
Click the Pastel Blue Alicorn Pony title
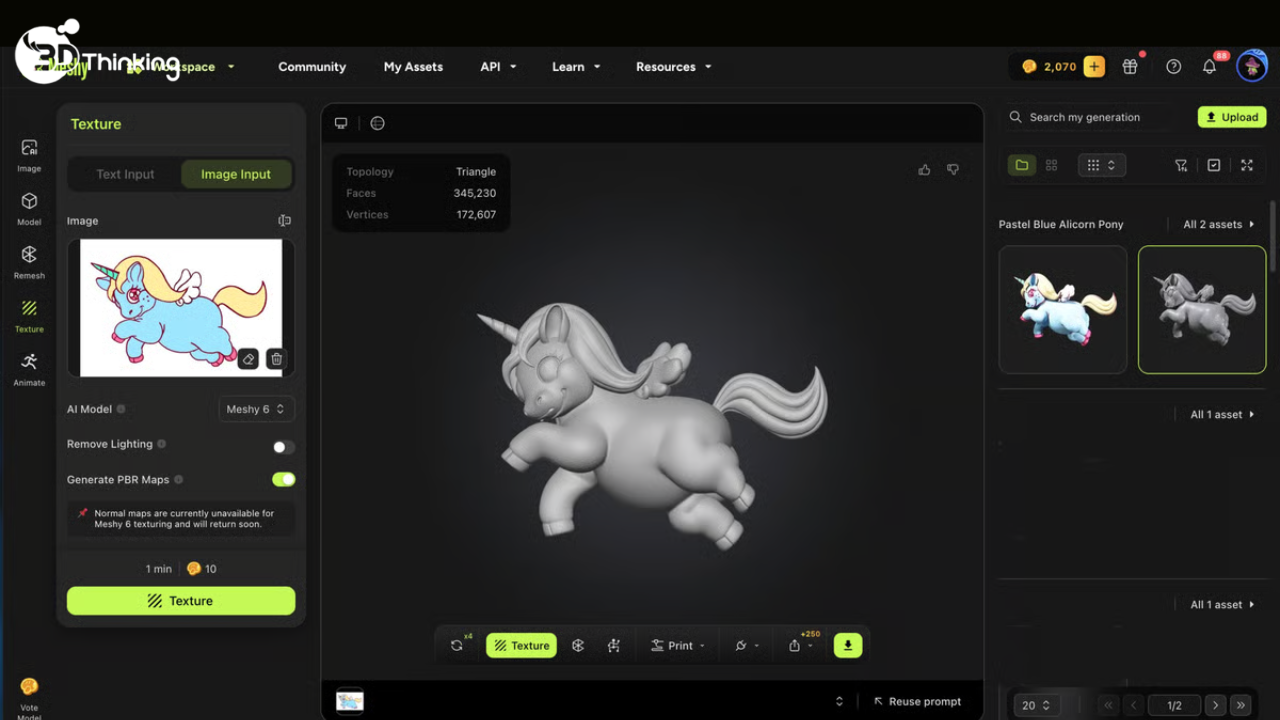[x=1061, y=224]
